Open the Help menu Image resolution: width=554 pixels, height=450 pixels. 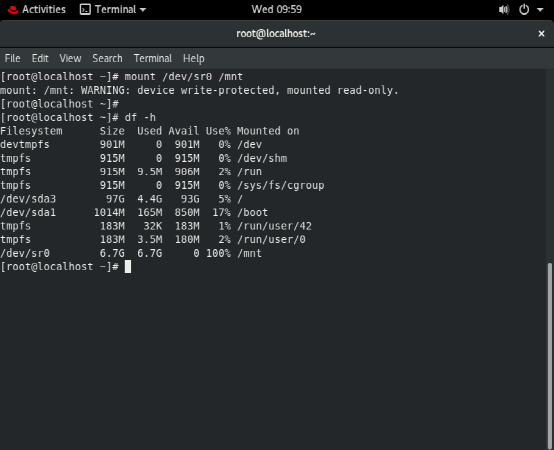click(194, 58)
